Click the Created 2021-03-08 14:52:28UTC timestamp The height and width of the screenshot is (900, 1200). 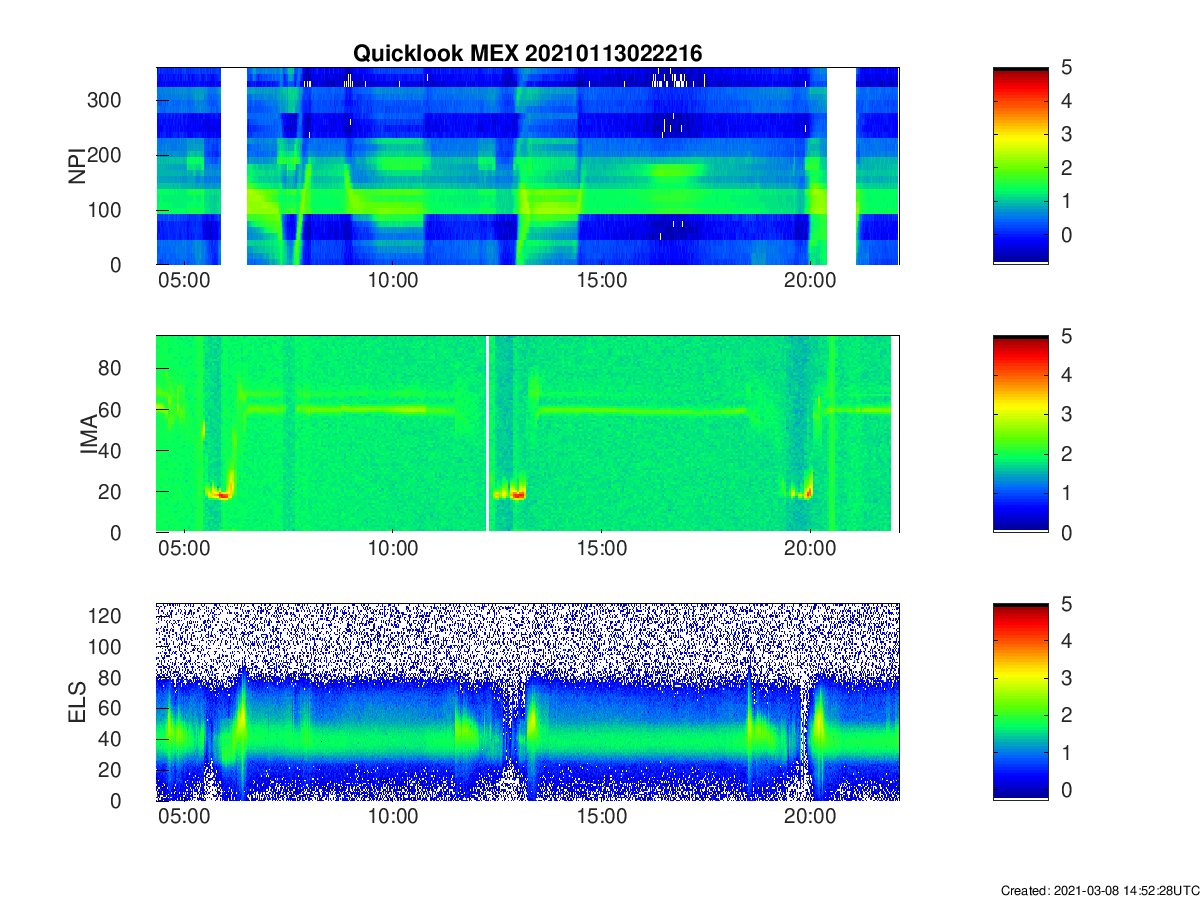(1099, 890)
